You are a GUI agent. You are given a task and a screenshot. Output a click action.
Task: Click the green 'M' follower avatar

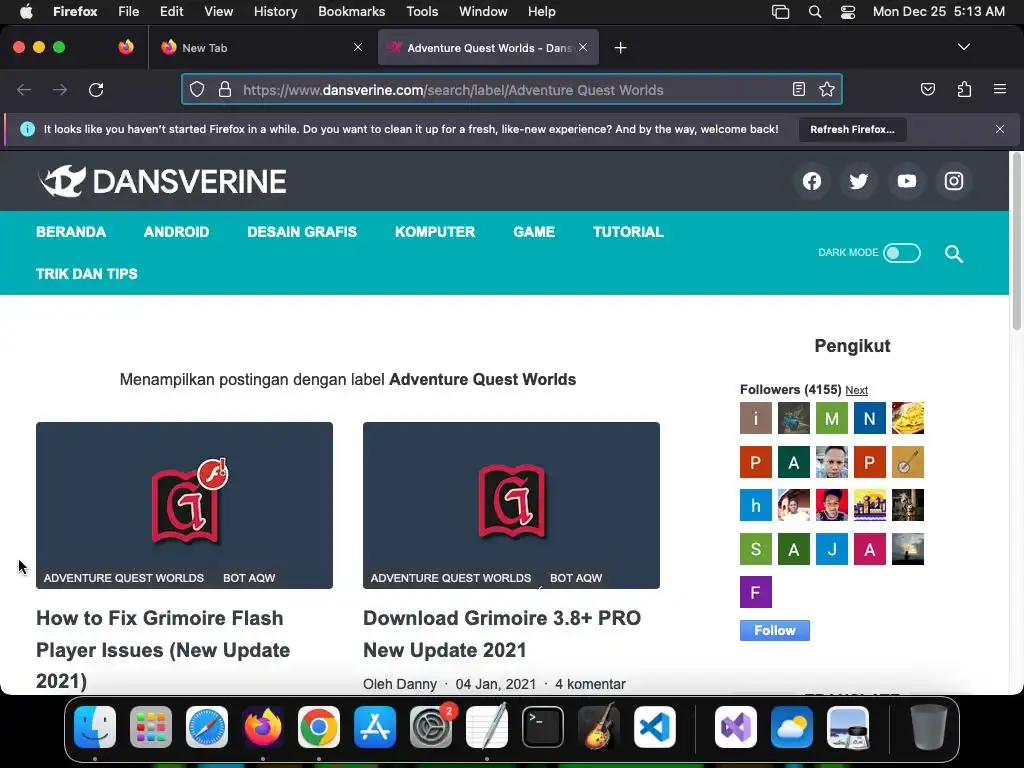click(x=831, y=418)
